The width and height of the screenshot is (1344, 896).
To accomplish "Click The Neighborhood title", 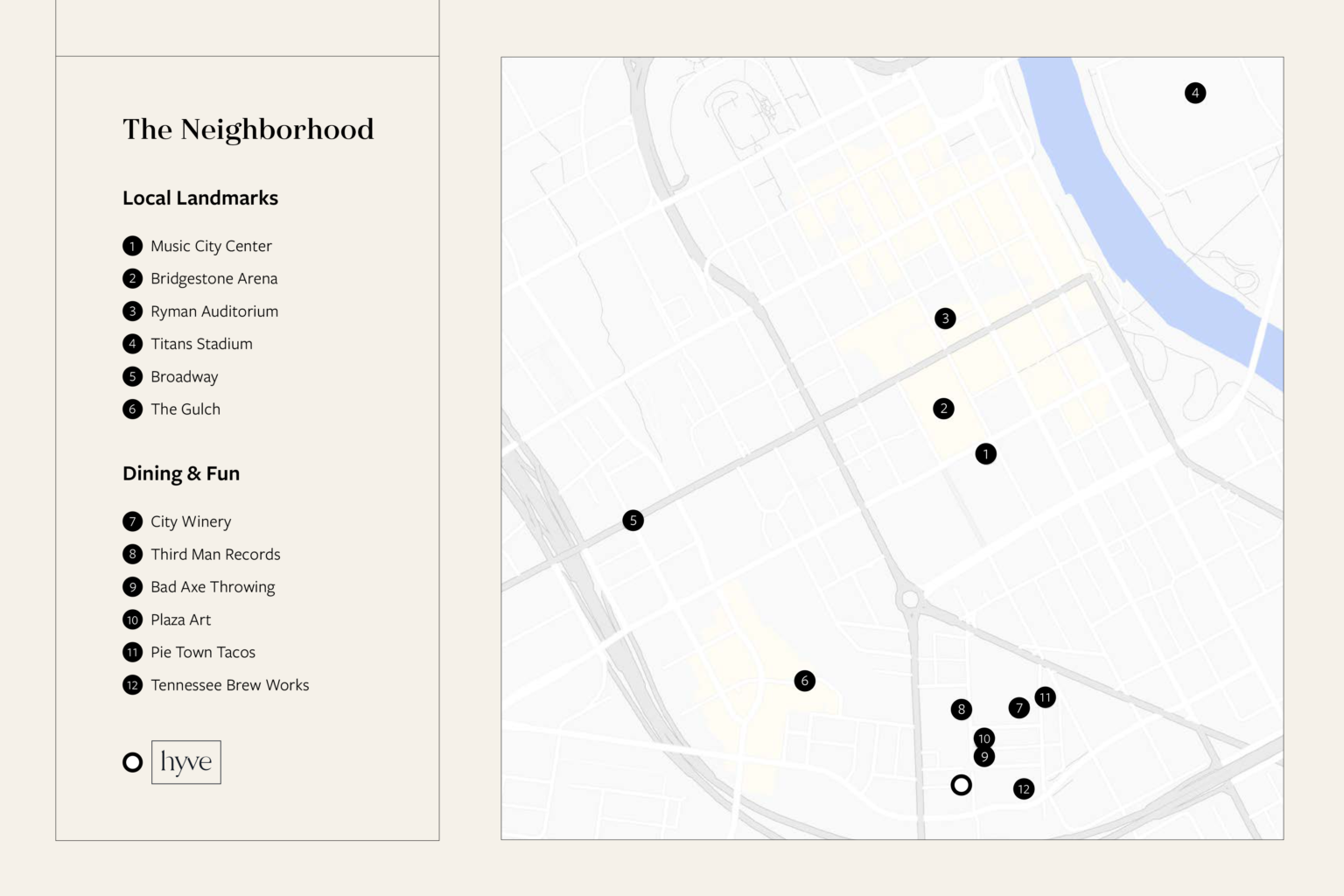I will 248,129.
